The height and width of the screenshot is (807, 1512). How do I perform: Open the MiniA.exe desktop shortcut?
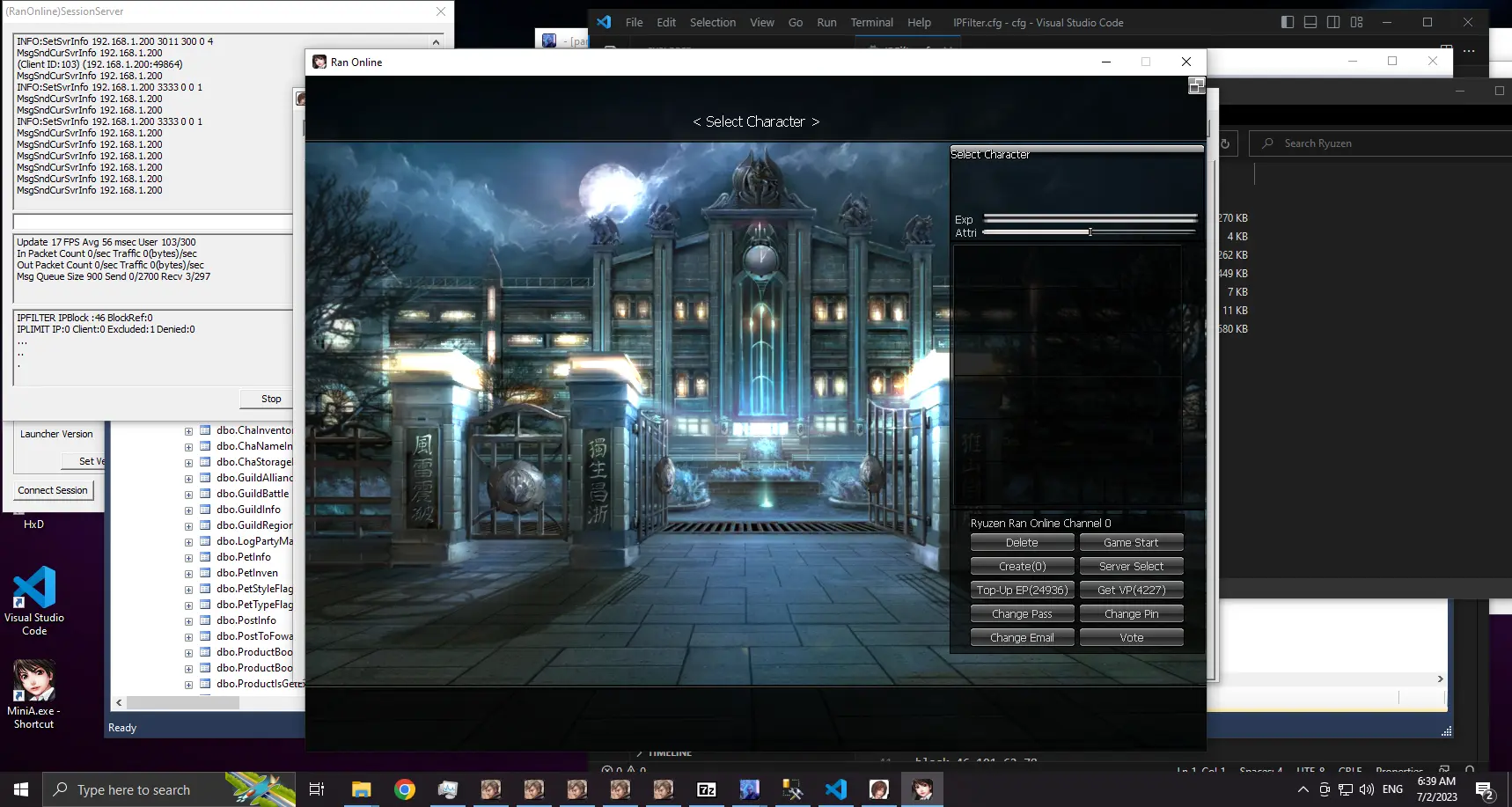[34, 694]
